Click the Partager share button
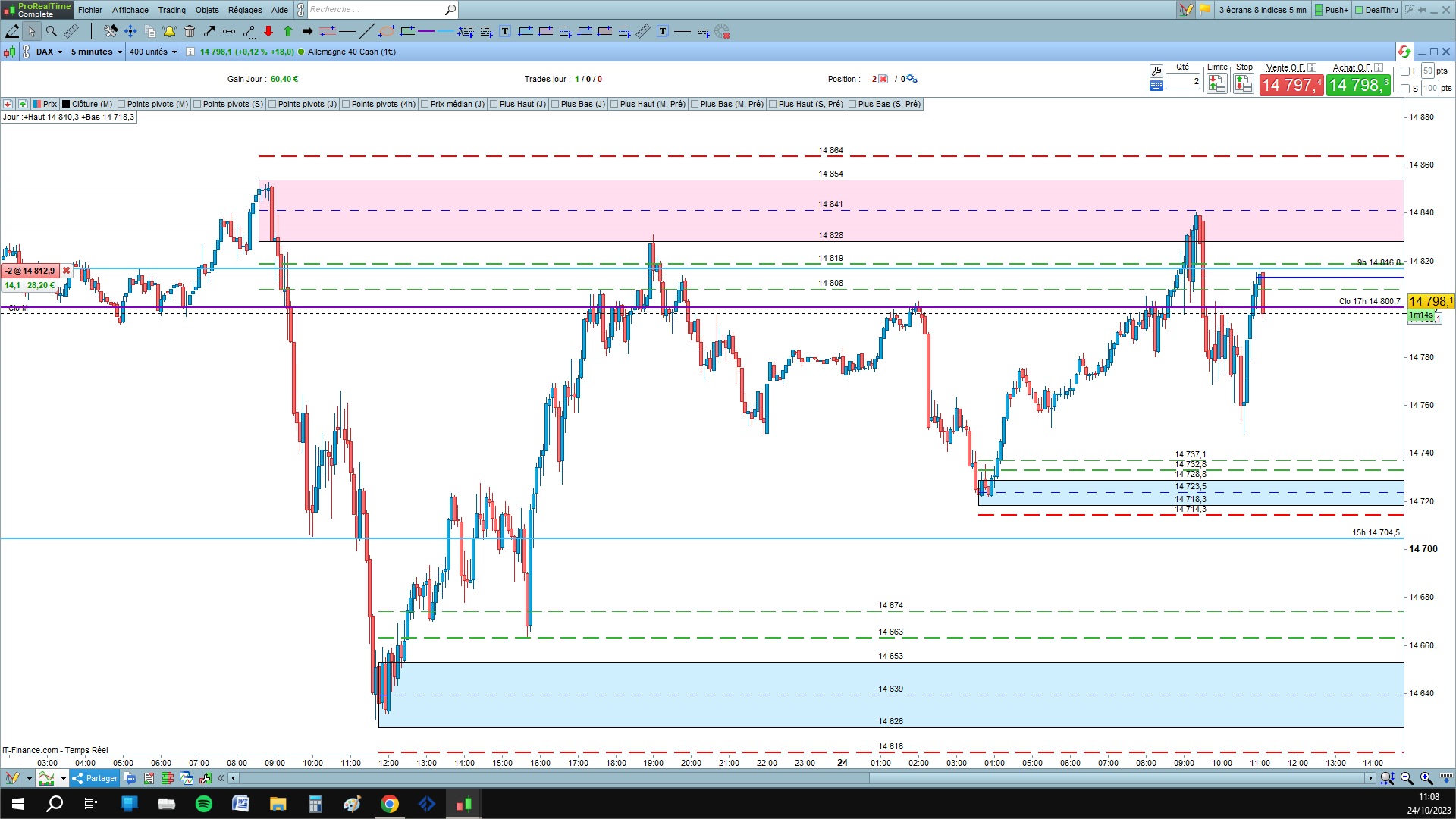The width and height of the screenshot is (1456, 819). pos(95,778)
